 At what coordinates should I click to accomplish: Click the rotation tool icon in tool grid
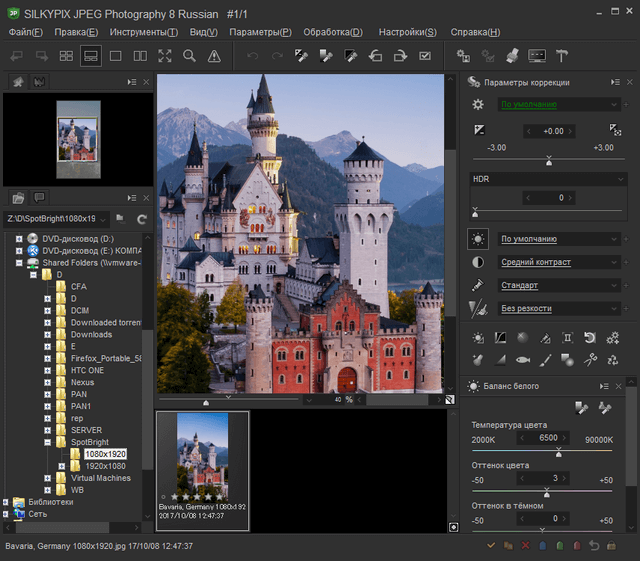[x=590, y=338]
